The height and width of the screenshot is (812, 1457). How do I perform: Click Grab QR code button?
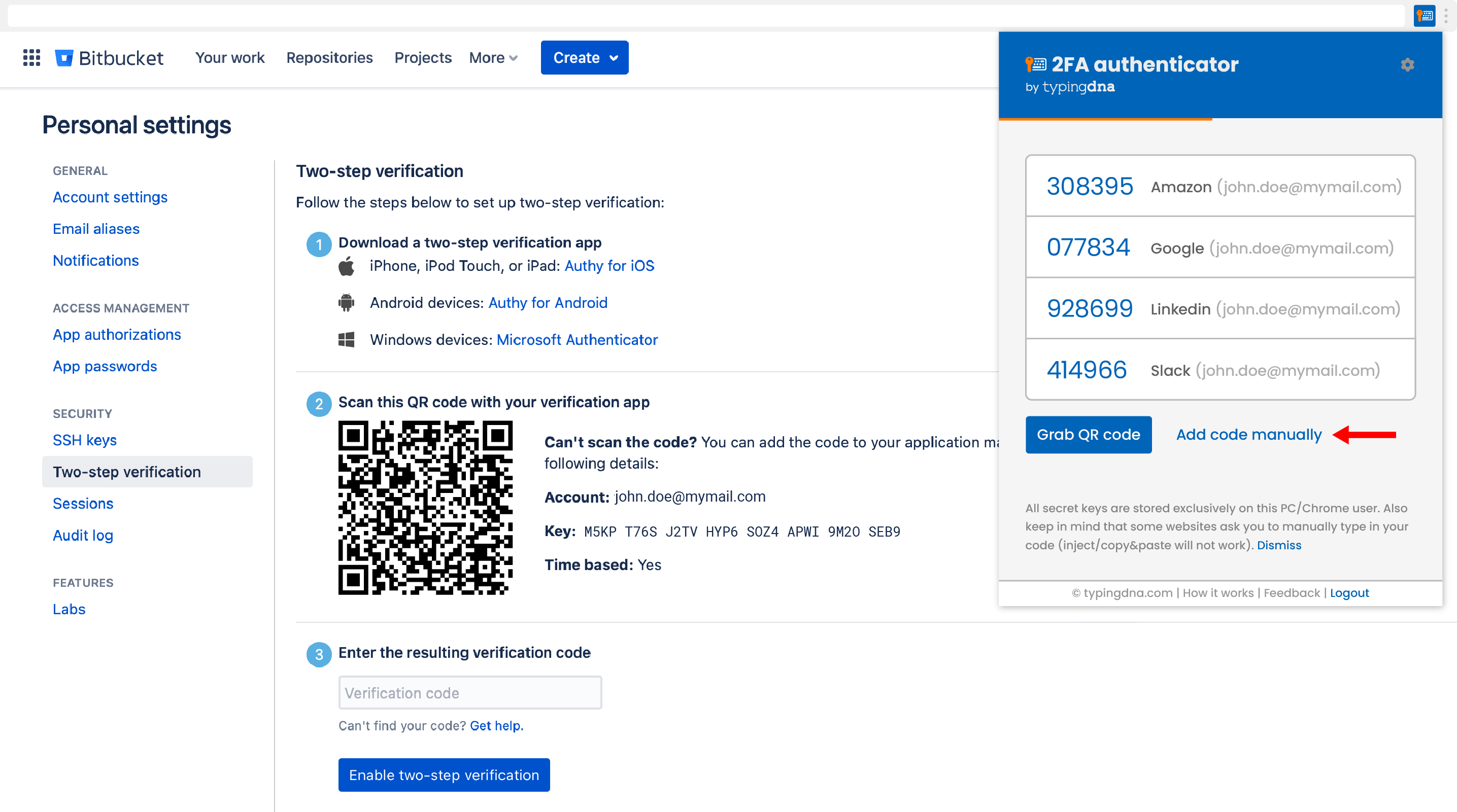click(x=1089, y=434)
